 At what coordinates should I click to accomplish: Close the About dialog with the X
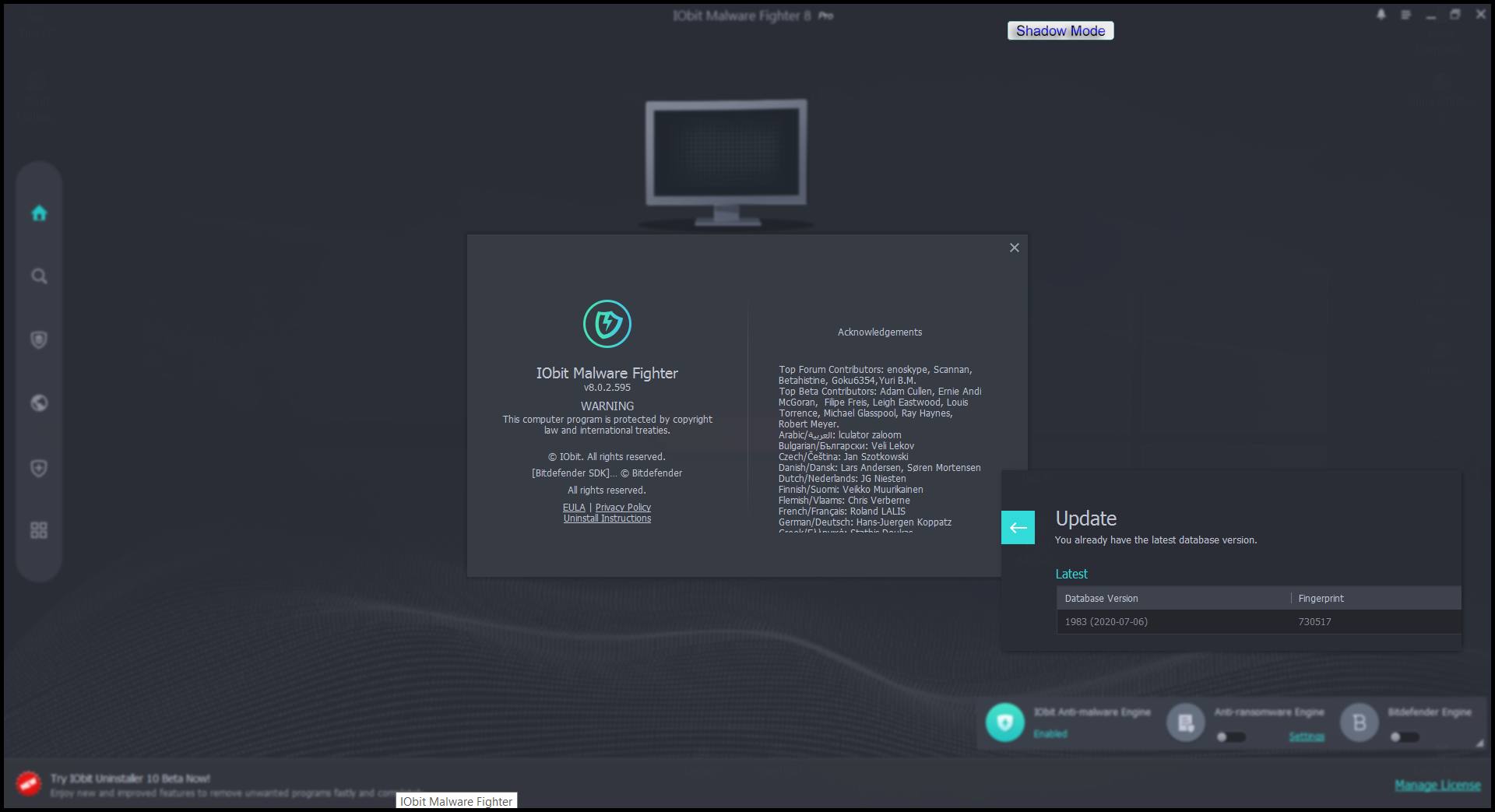(1014, 248)
